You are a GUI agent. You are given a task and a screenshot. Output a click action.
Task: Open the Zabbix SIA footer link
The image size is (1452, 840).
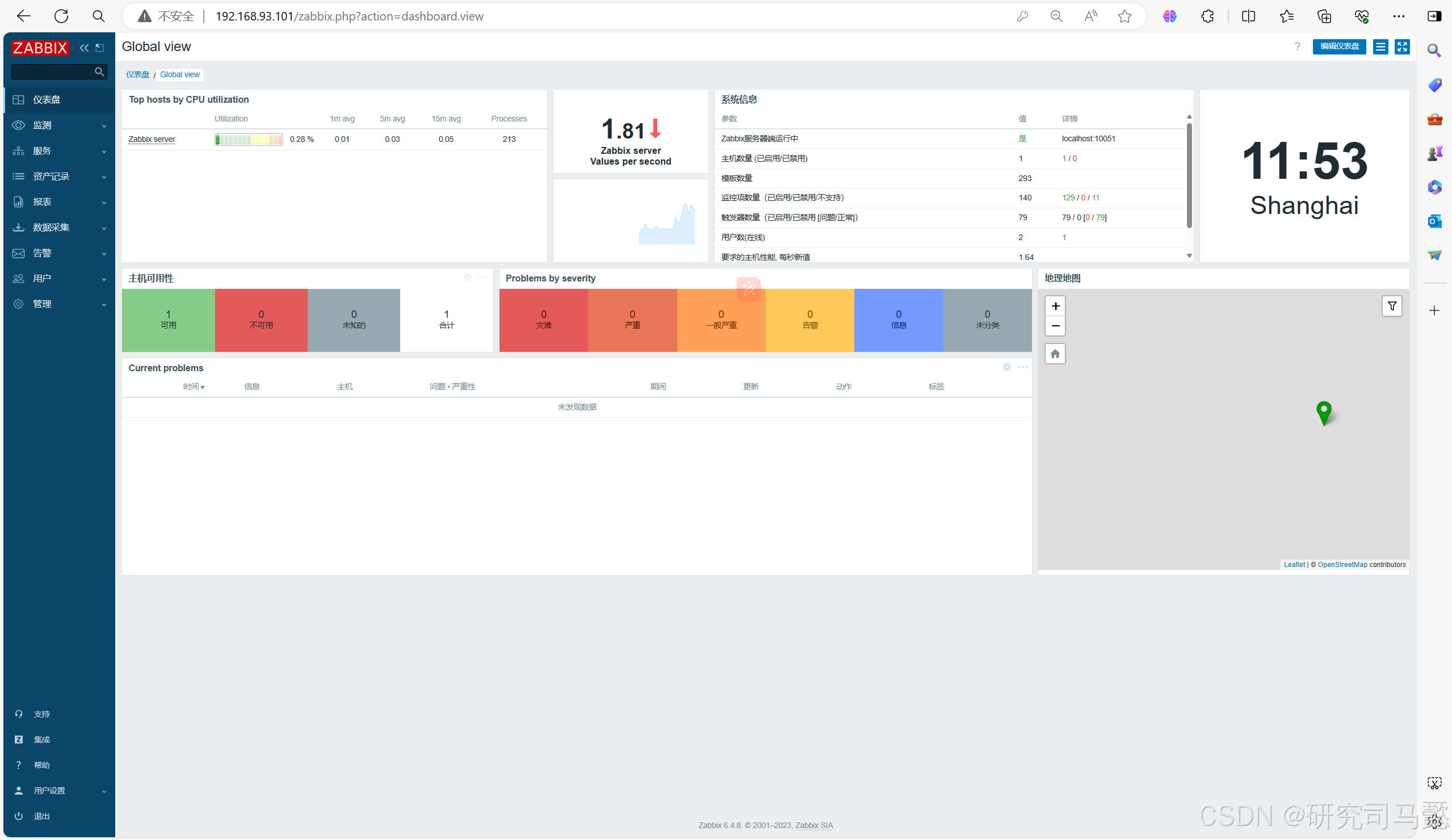point(813,825)
